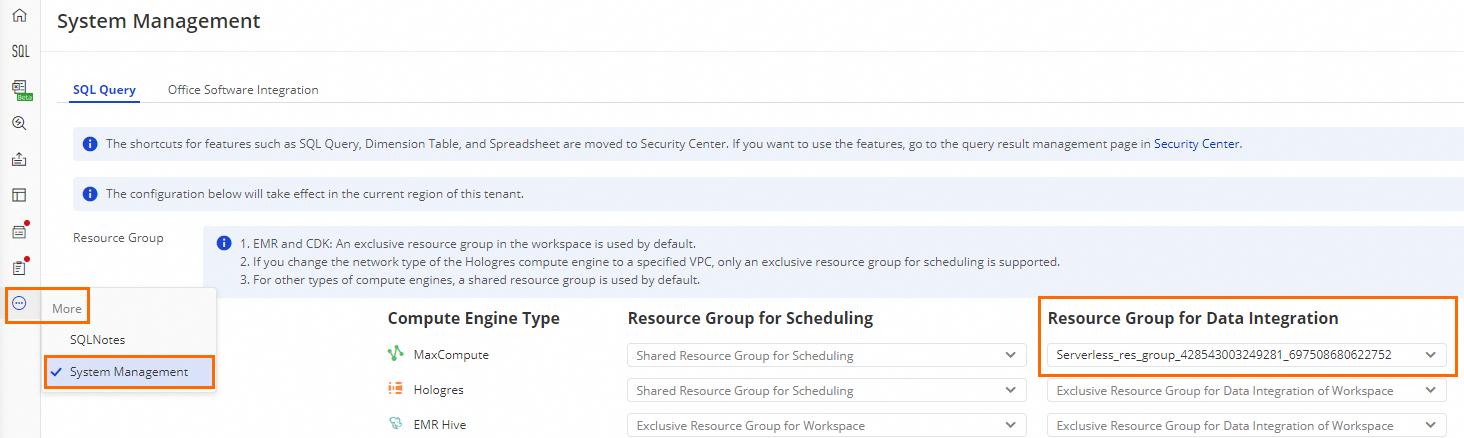The image size is (1464, 438).
Task: Expand MaxCompute Resource Group for Scheduling dropdown
Action: coord(826,355)
